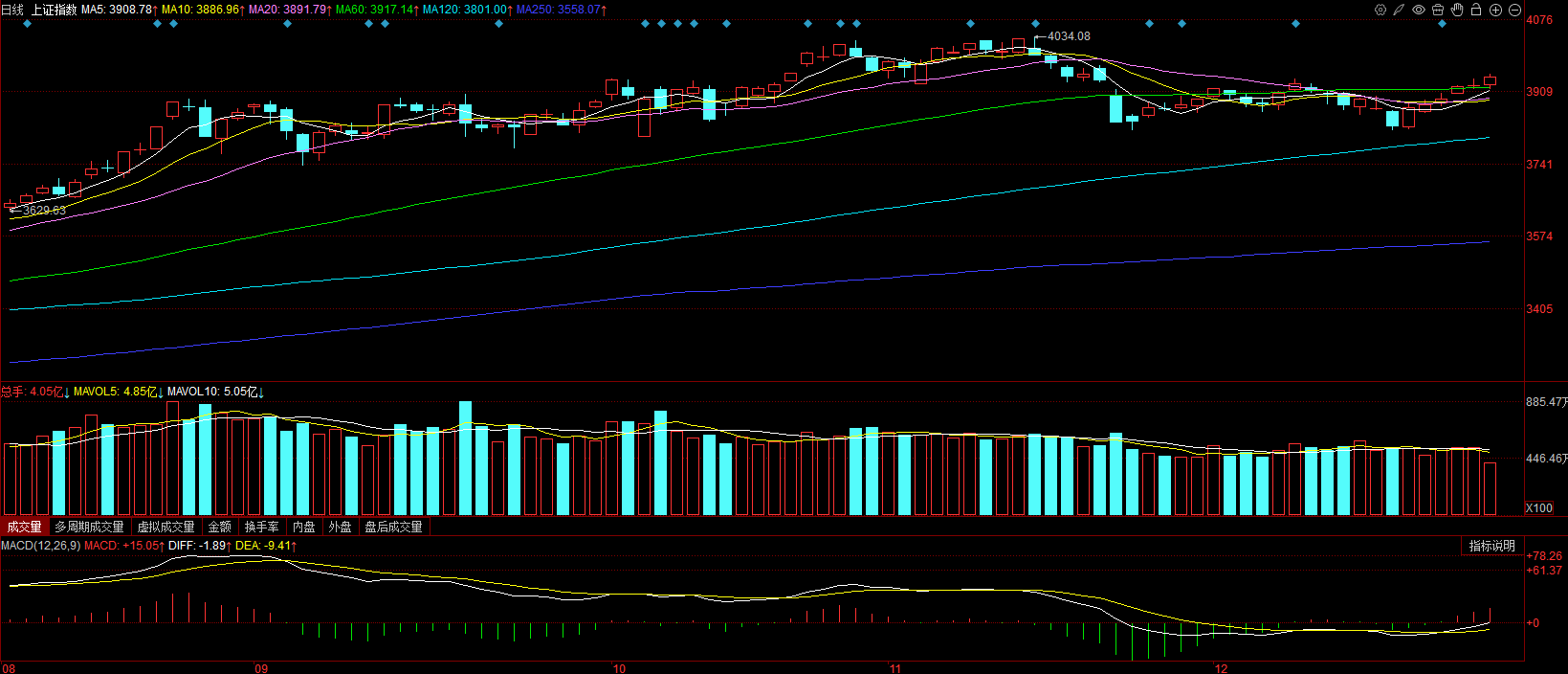Switch to 成交量 tab
The width and height of the screenshot is (1568, 674).
(x=24, y=527)
